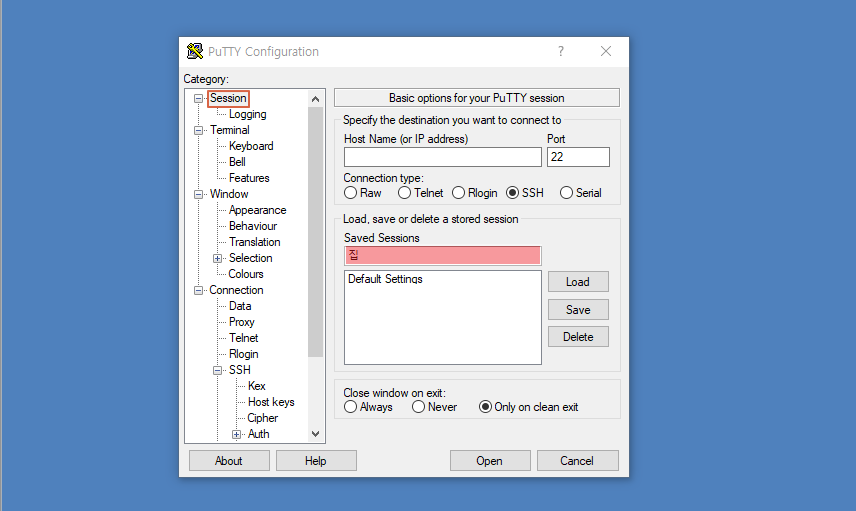Click the Saved Sessions name field

(443, 256)
